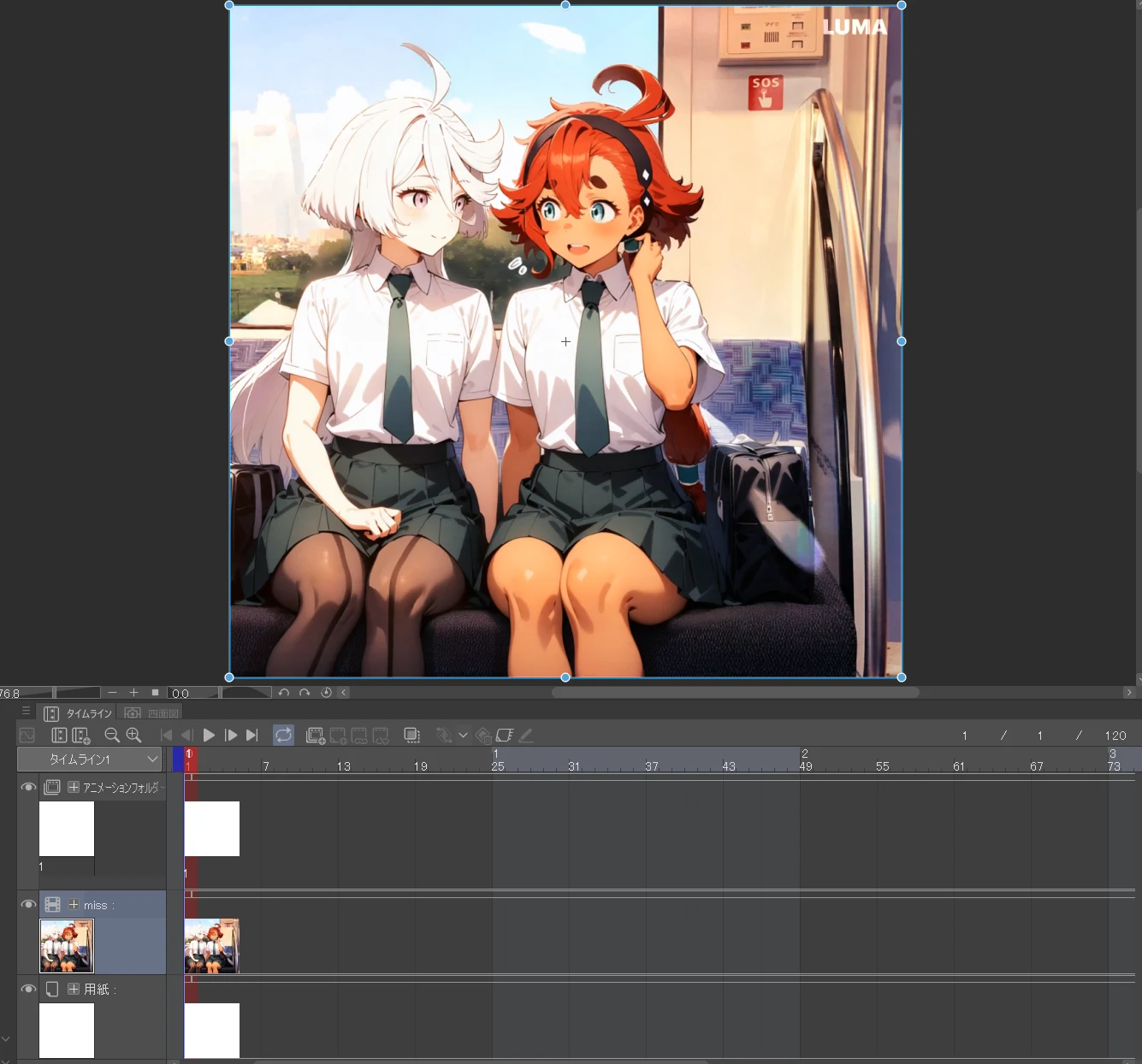The height and width of the screenshot is (1064, 1142).
Task: Rotate the canvas right
Action: 305,693
